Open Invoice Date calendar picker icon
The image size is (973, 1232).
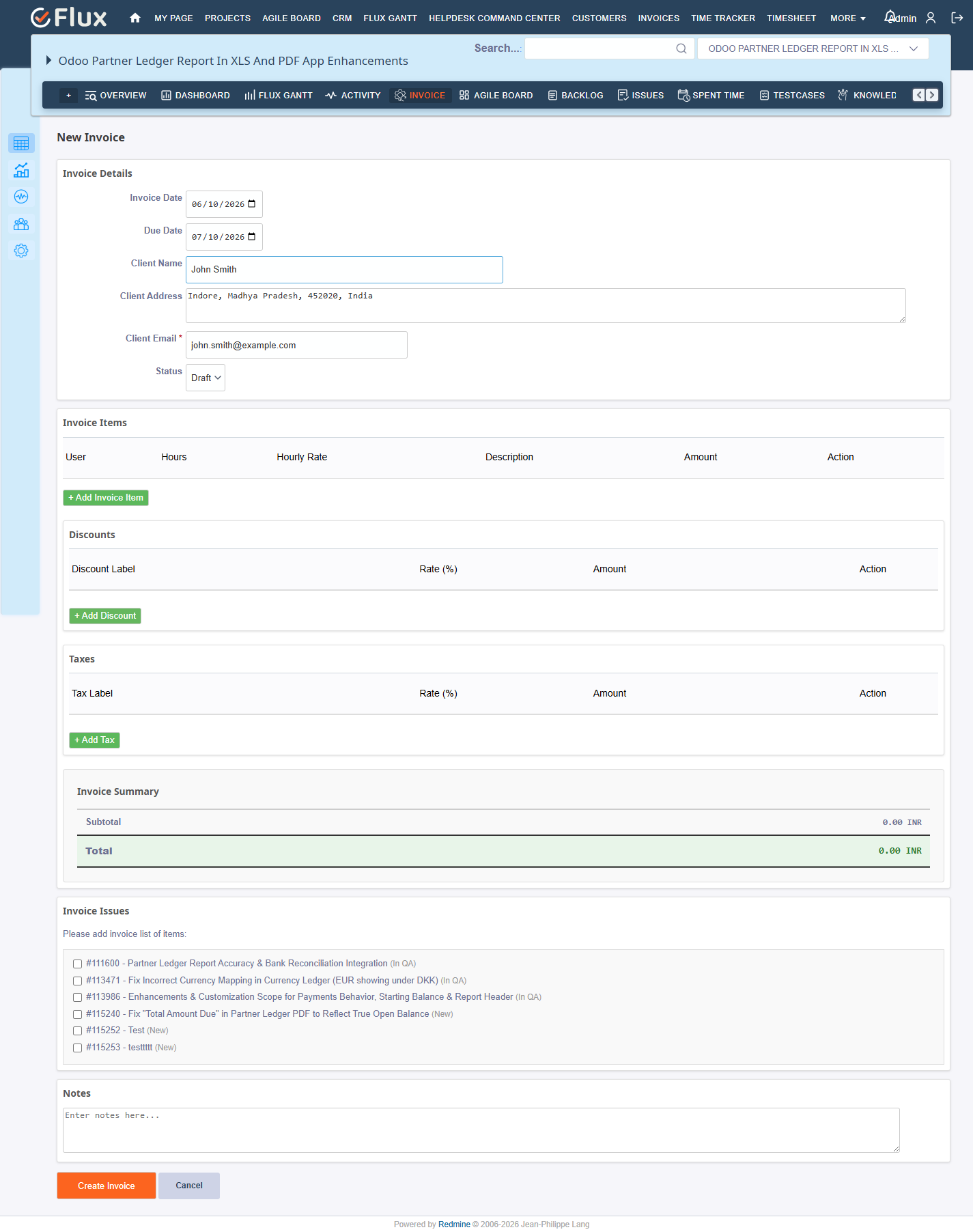coord(252,204)
